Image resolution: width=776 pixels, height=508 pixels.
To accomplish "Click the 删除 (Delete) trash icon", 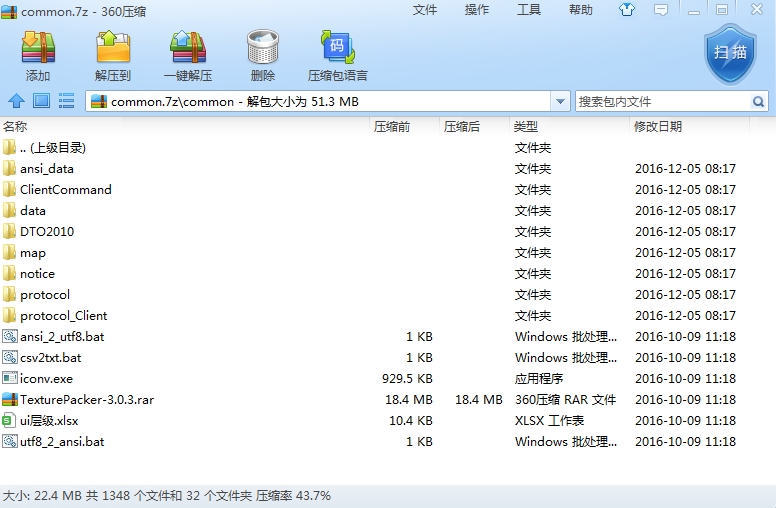I will click(x=263, y=56).
